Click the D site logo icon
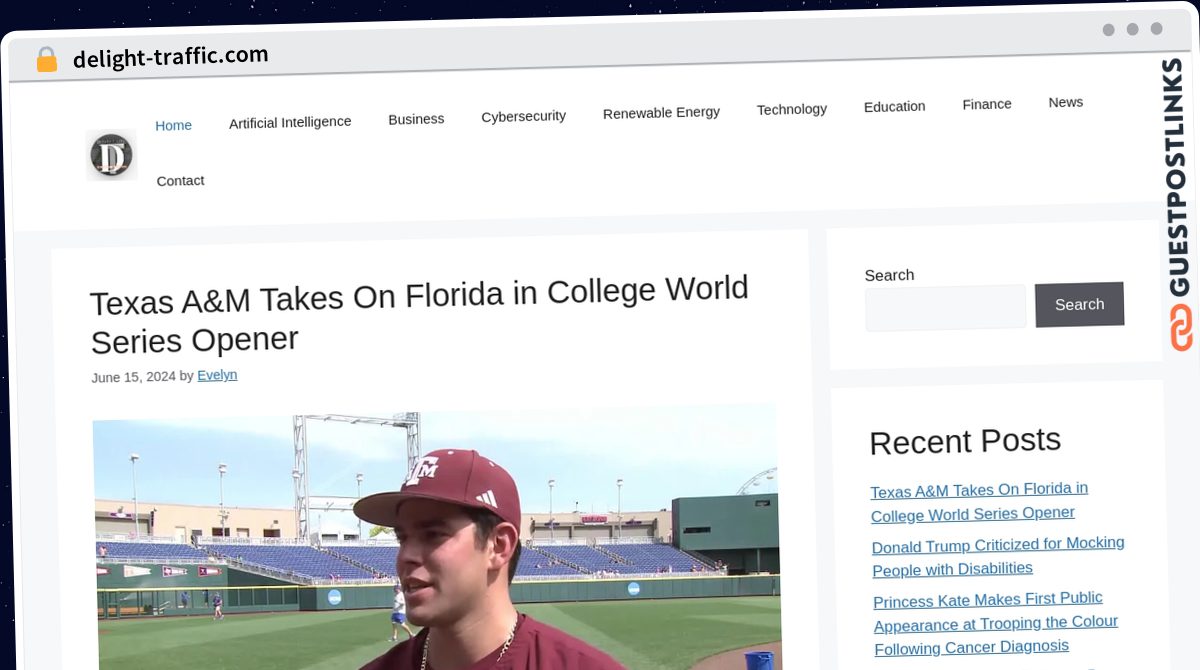Image resolution: width=1200 pixels, height=670 pixels. (x=111, y=155)
